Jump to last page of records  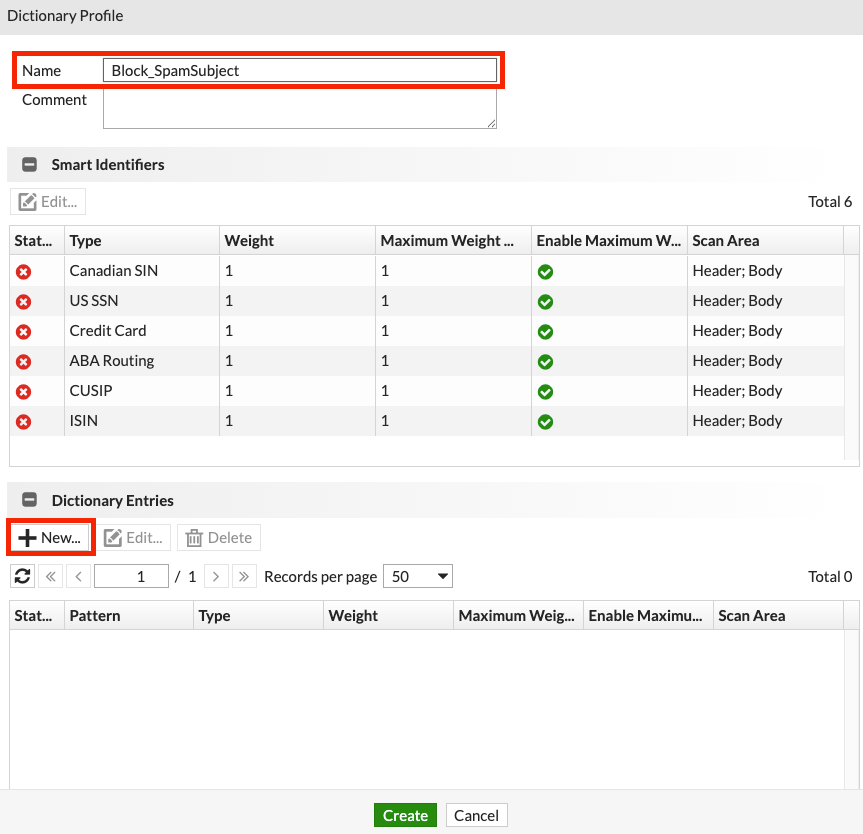(x=243, y=576)
